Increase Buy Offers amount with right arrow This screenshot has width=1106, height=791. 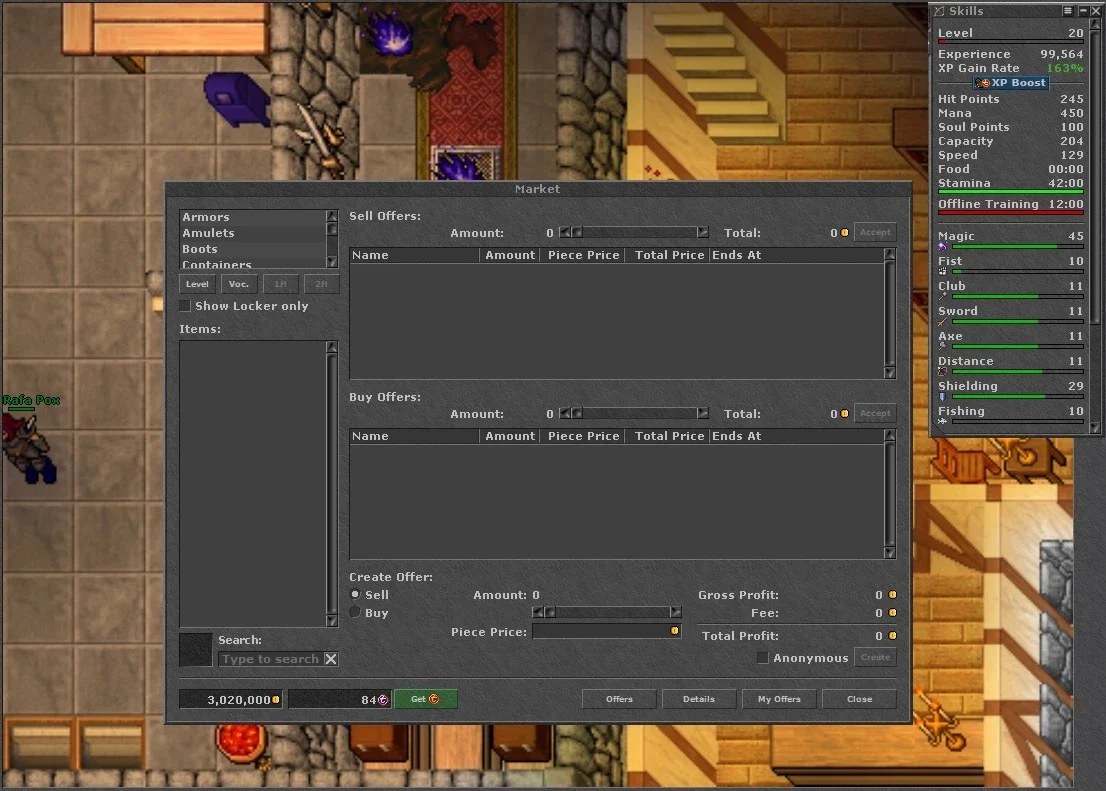703,413
